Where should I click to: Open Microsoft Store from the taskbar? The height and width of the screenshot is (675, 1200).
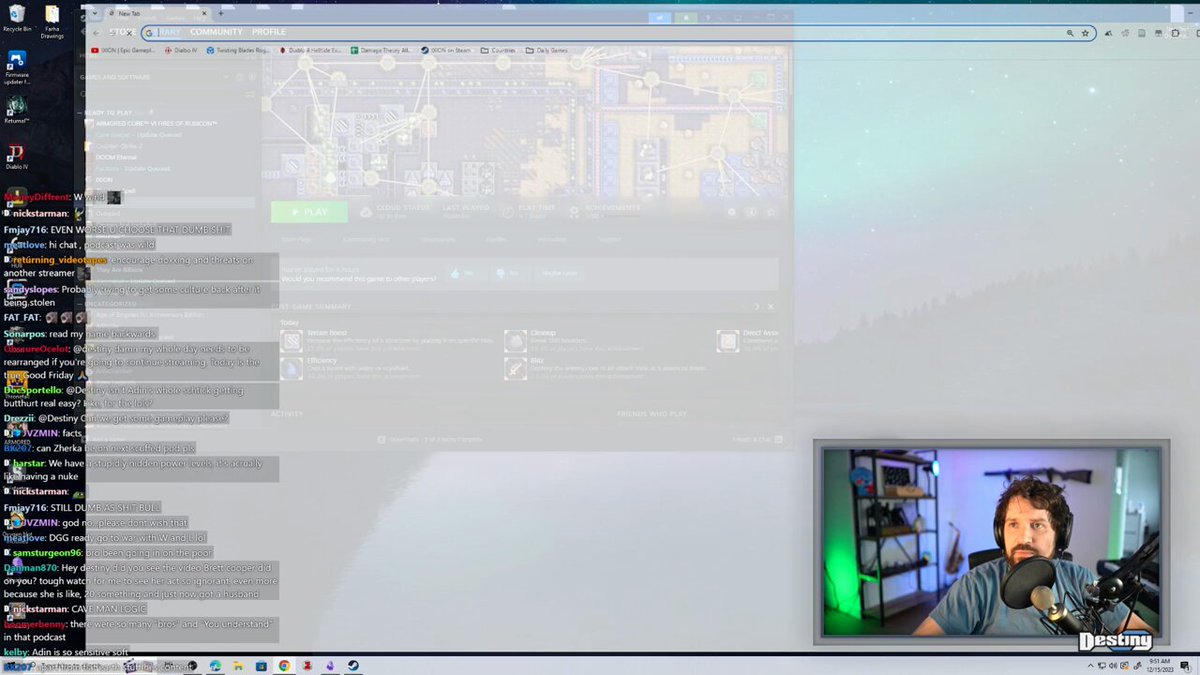tap(261, 665)
